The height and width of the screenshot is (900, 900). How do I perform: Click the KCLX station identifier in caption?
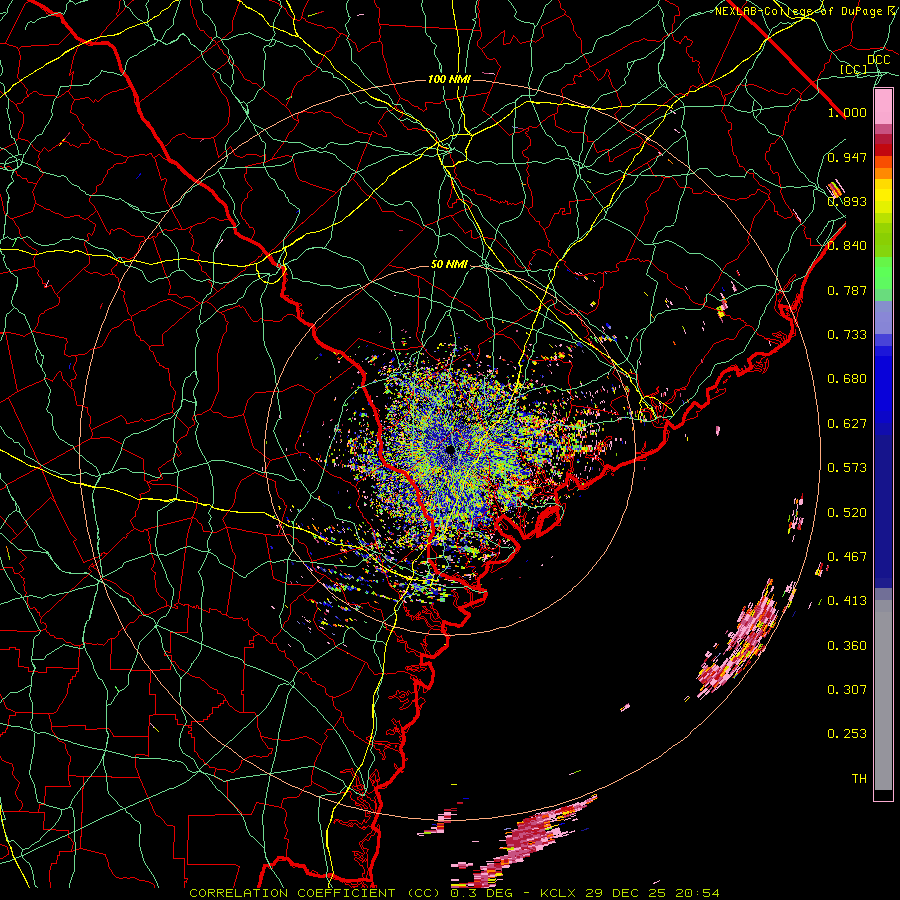click(558, 893)
